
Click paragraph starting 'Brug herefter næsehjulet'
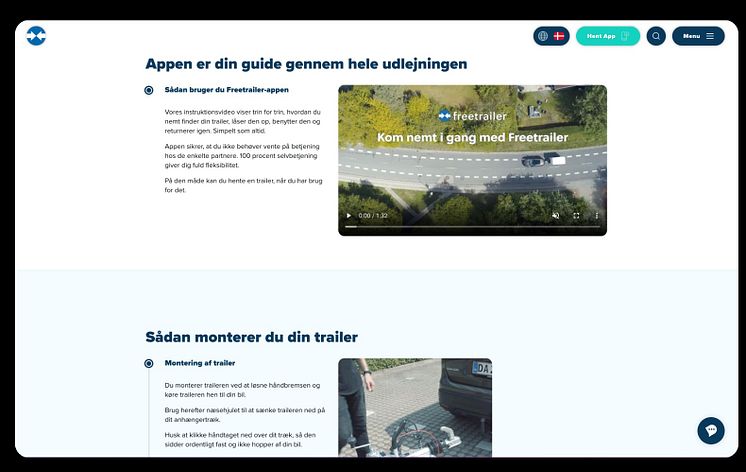pyautogui.click(x=245, y=414)
